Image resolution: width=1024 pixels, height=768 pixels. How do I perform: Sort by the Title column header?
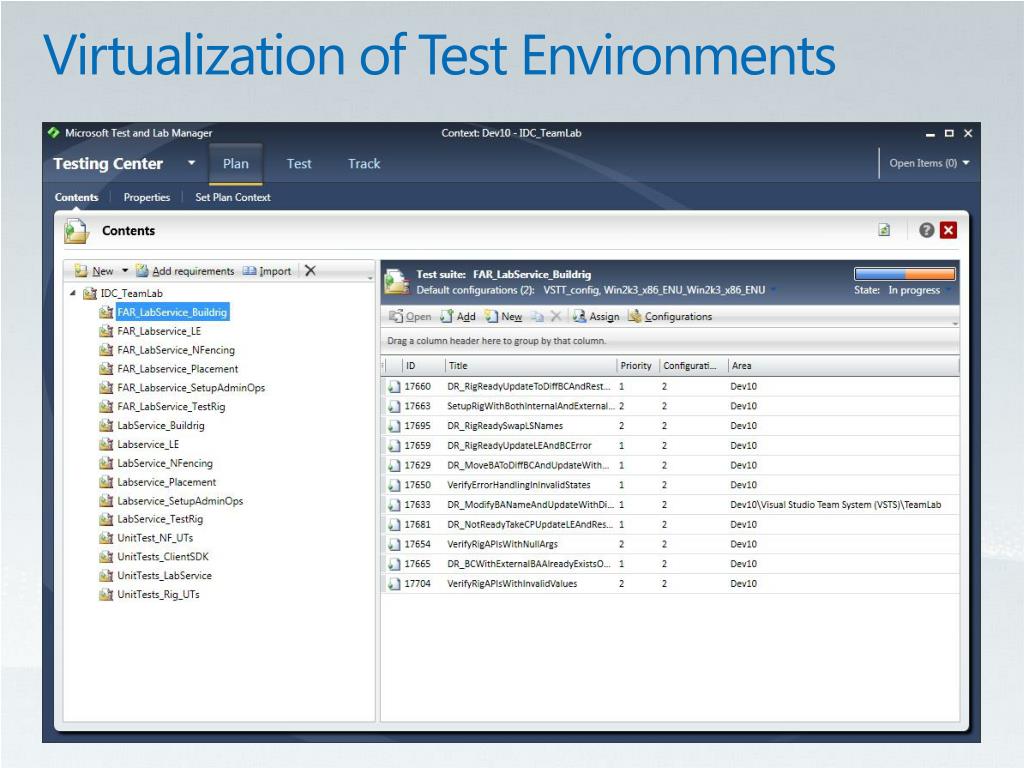(531, 366)
